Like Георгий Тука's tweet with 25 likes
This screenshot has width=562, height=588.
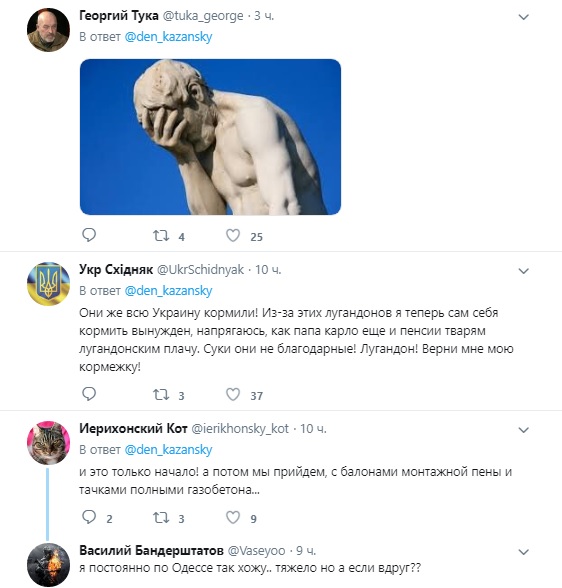(233, 236)
